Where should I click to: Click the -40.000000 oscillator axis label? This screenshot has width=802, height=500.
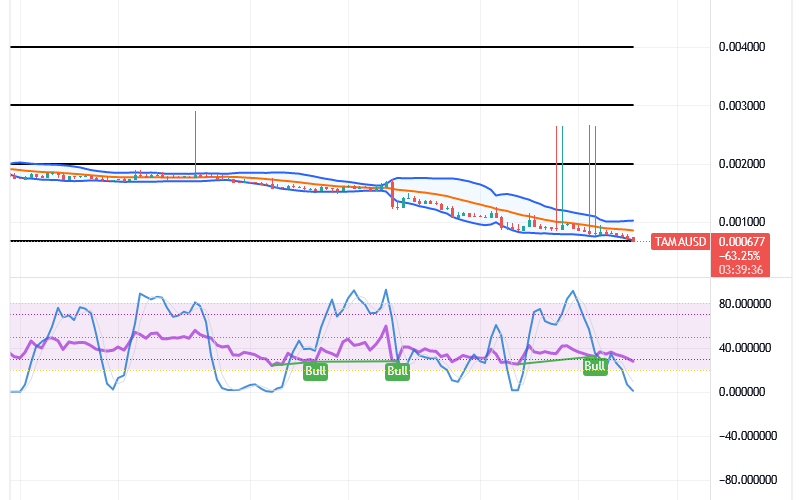[x=748, y=436]
